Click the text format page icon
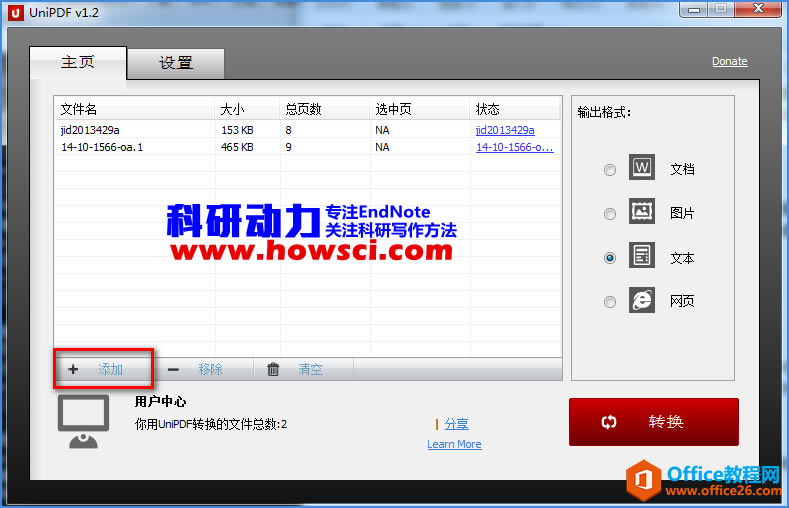The image size is (789, 508). point(642,255)
